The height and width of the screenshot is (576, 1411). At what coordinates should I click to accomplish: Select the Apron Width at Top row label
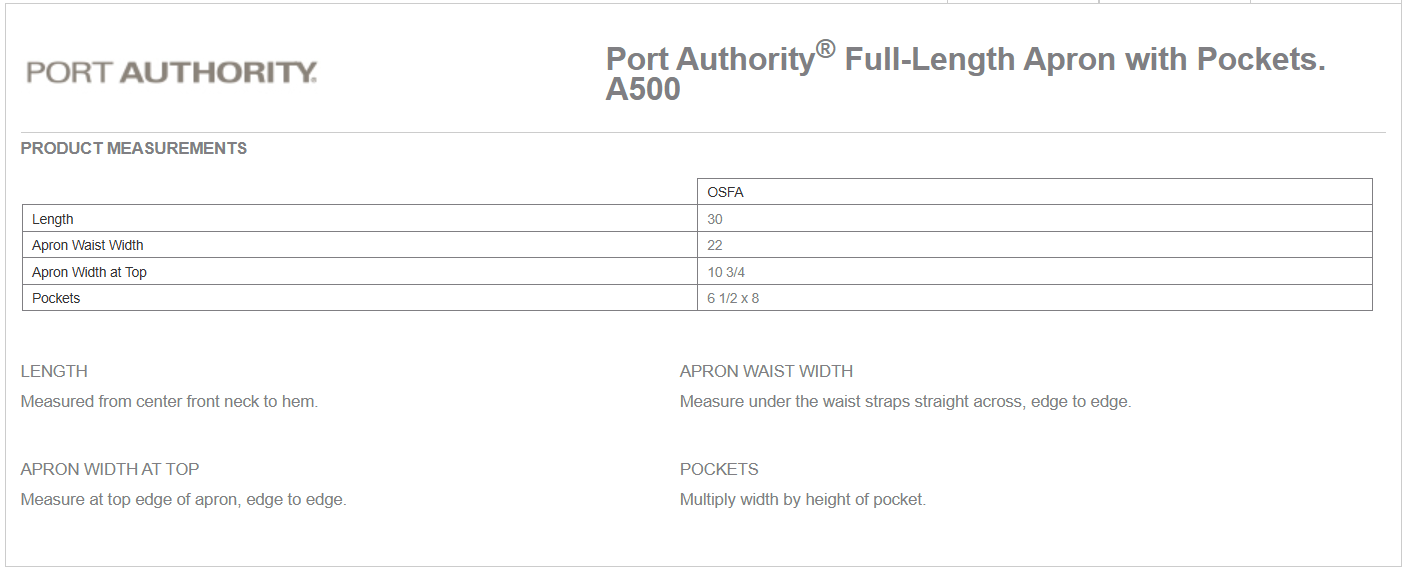pyautogui.click(x=89, y=272)
